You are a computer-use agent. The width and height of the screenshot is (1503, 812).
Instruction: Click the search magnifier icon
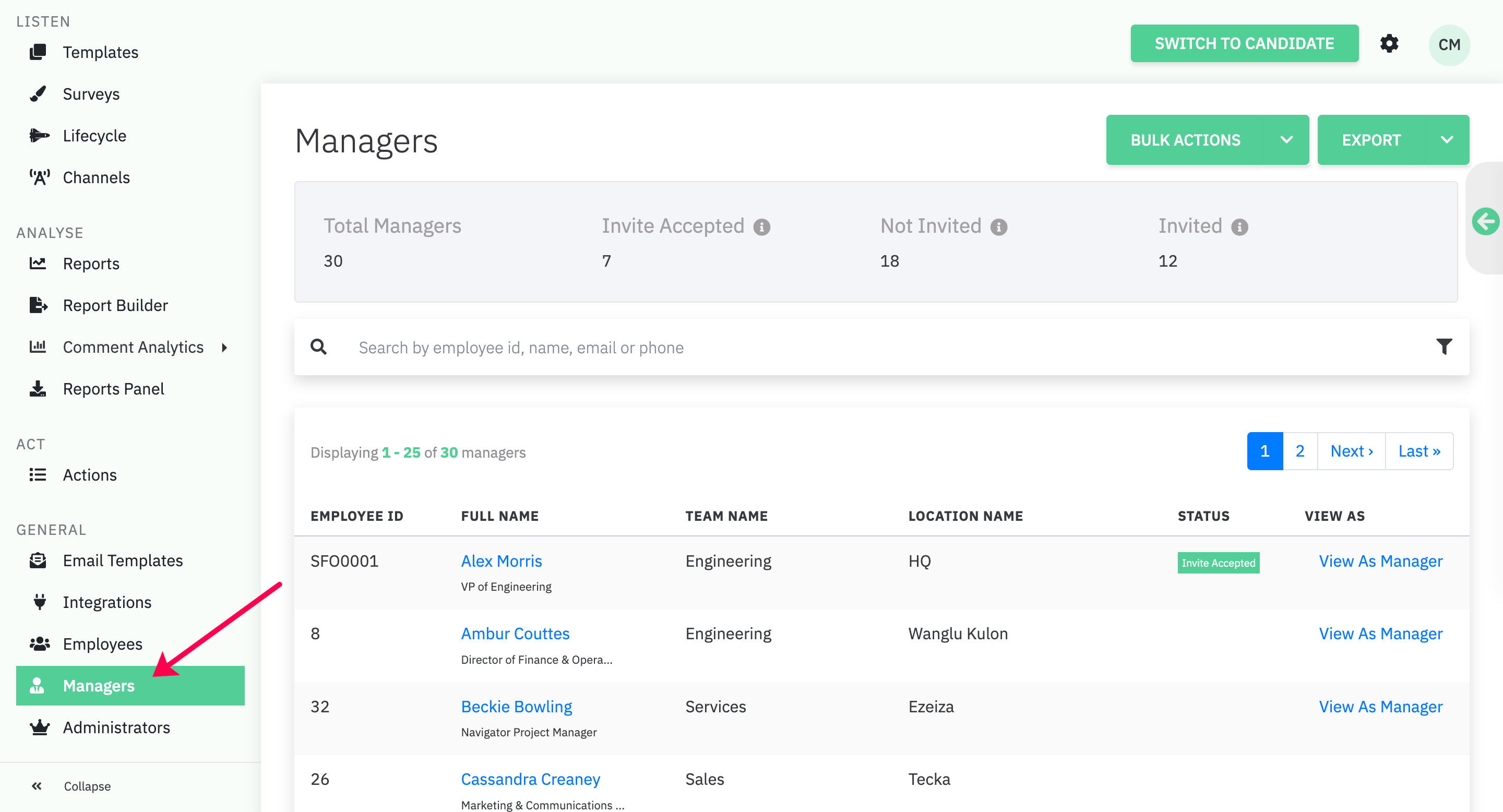tap(318, 347)
